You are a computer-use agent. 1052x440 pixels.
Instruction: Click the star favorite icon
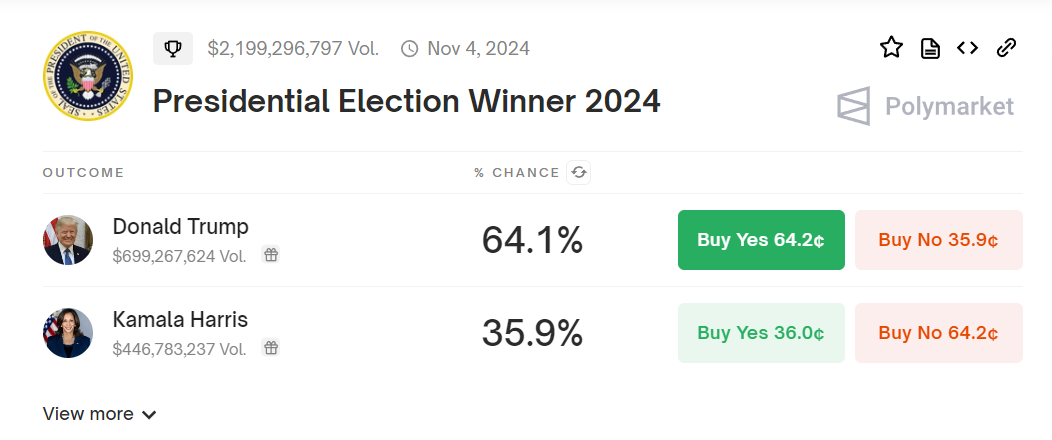click(x=891, y=48)
